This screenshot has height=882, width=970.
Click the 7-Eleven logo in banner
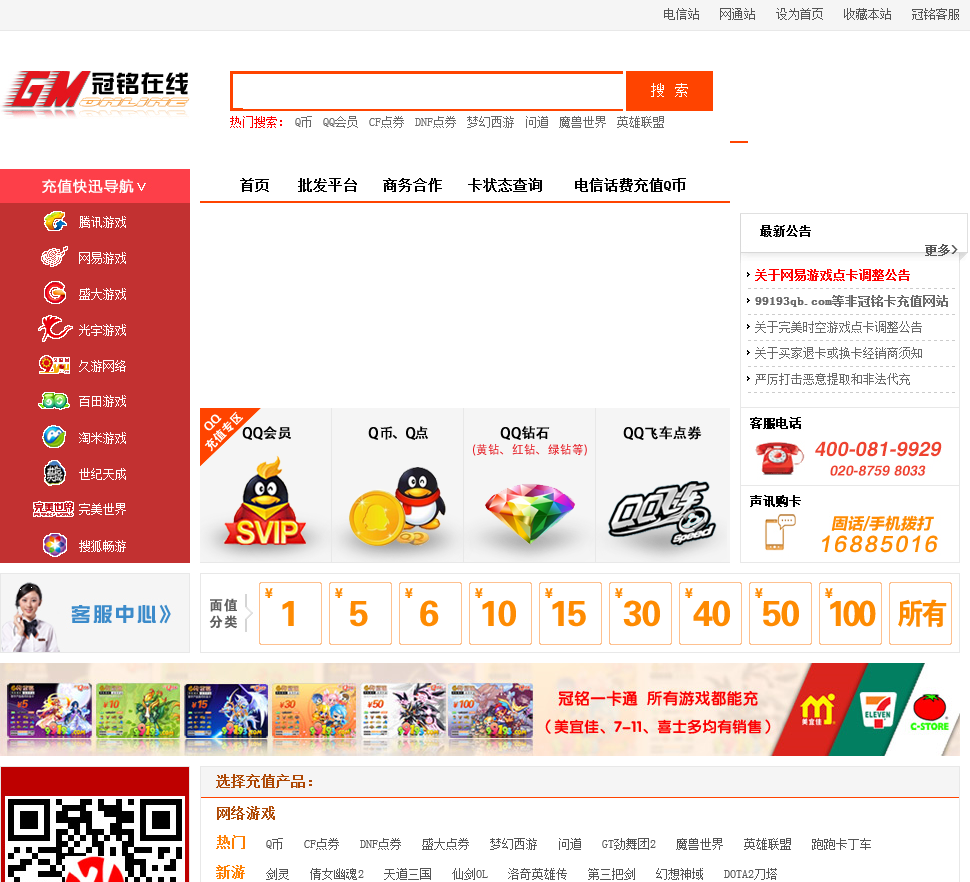[877, 711]
